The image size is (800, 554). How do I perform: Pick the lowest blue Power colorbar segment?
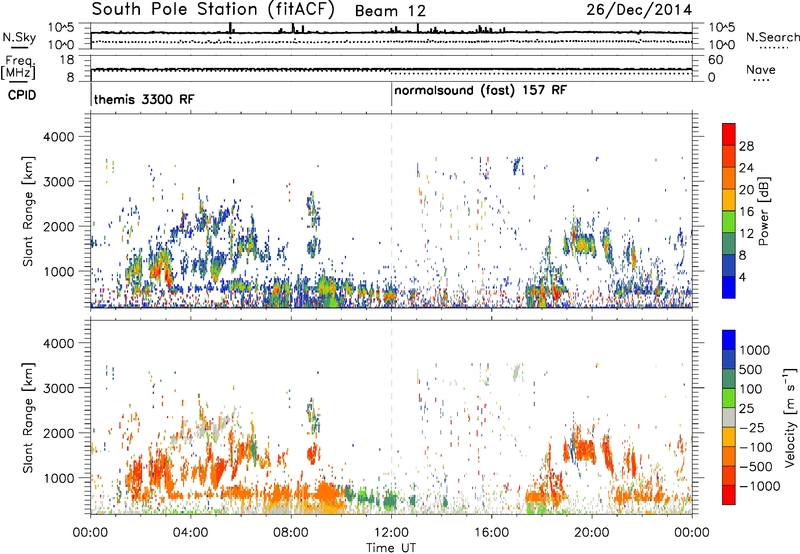729,287
